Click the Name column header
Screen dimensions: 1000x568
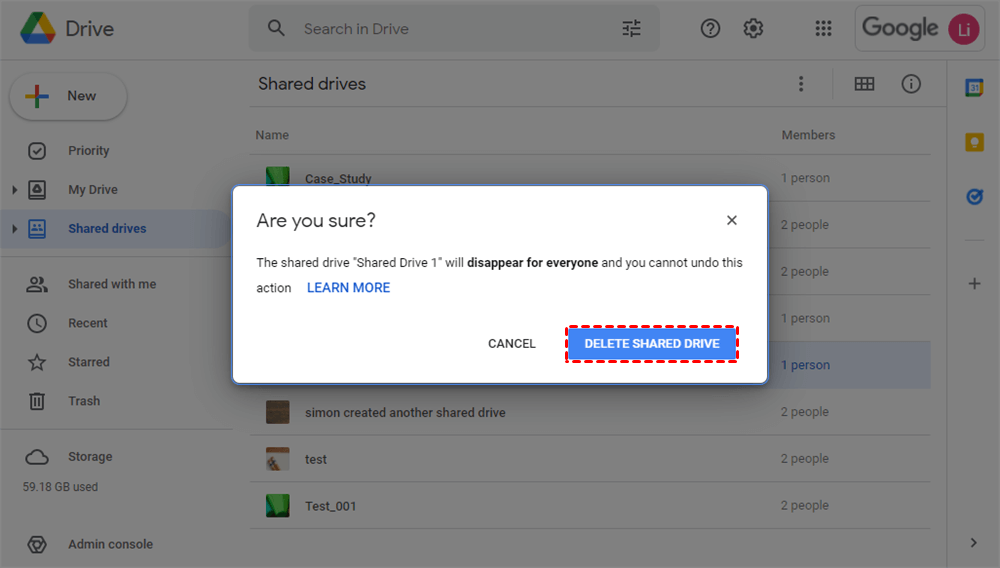point(272,135)
